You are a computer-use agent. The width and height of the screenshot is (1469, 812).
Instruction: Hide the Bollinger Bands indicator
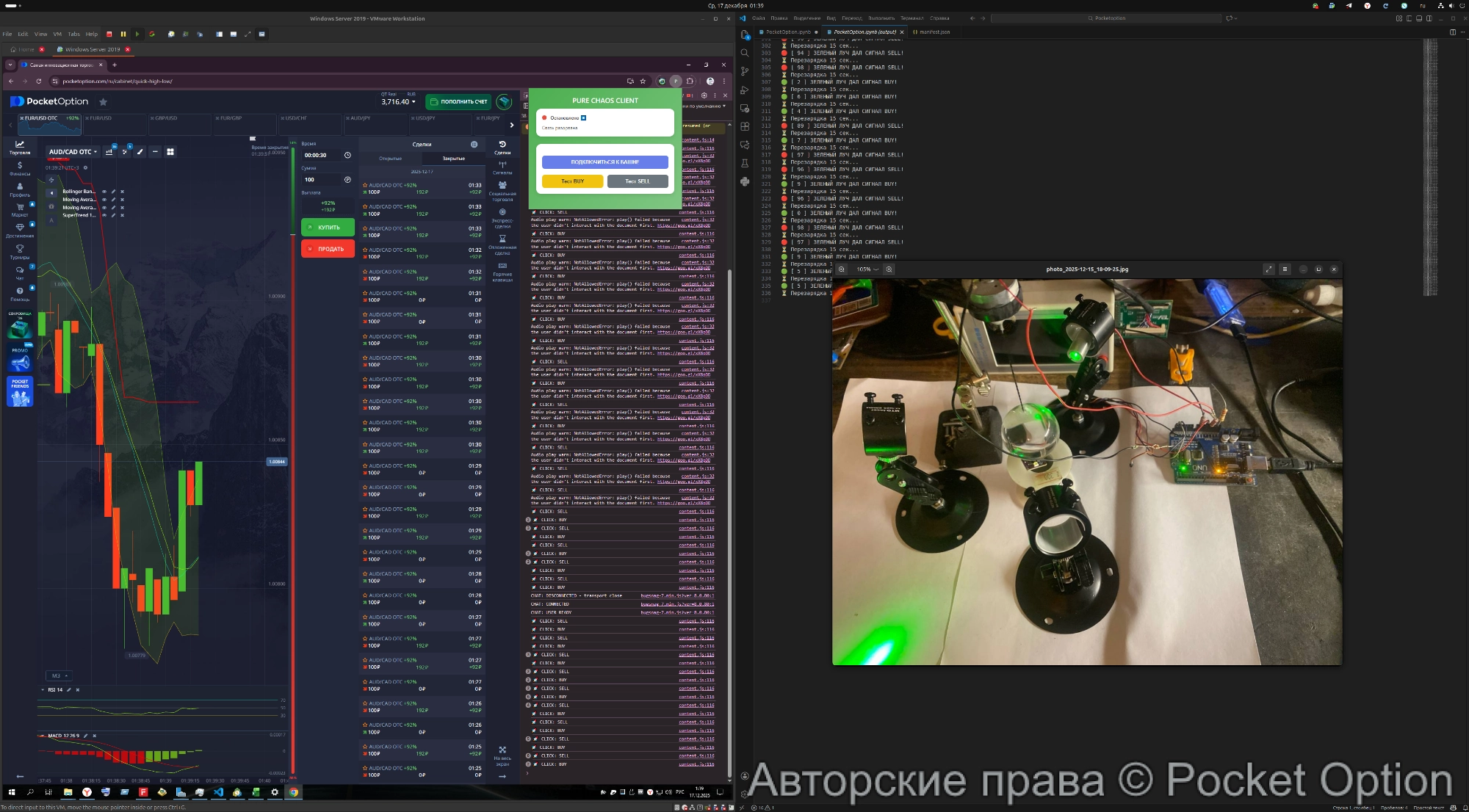(104, 192)
